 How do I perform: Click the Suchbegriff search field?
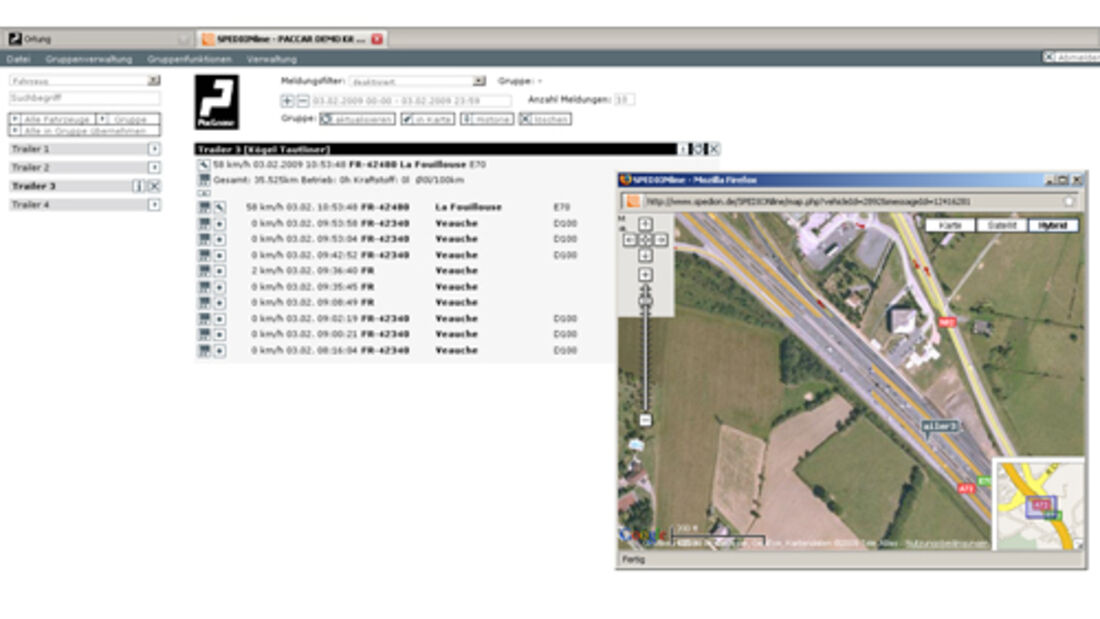tap(85, 99)
